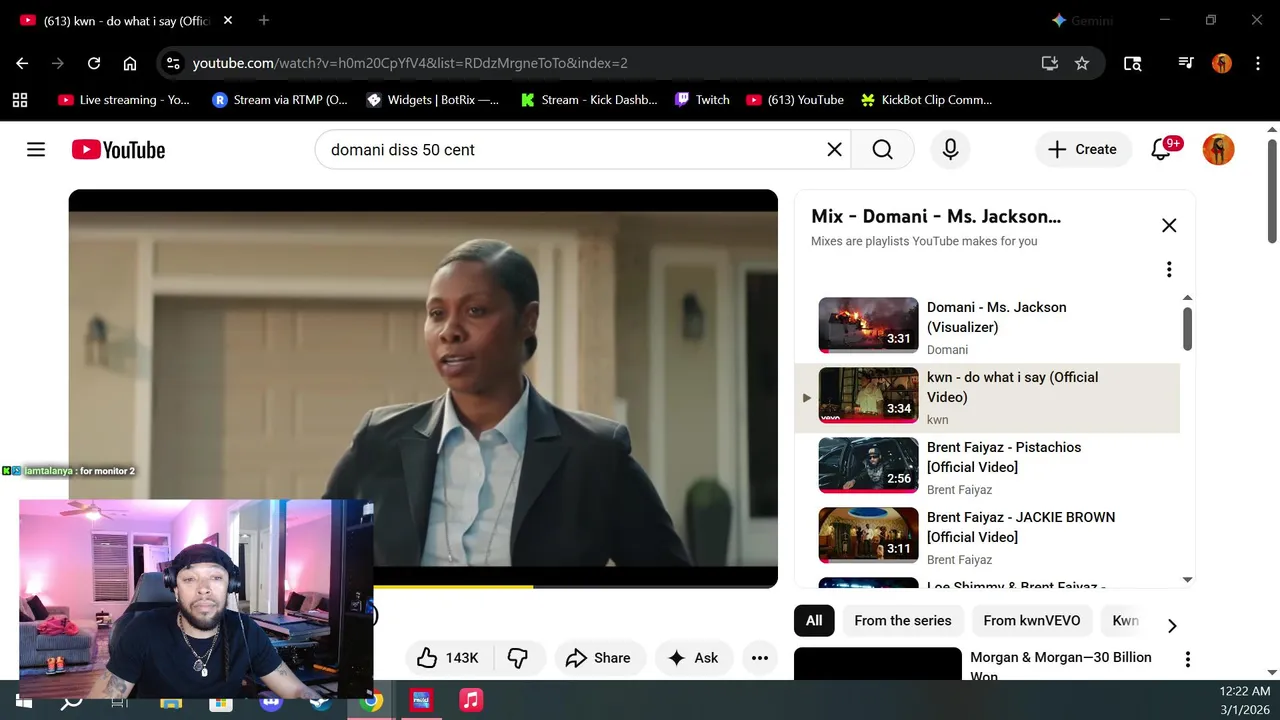Viewport: 1280px width, 720px height.
Task: Click the playlist scrollbar thumb
Action: click(x=1187, y=328)
